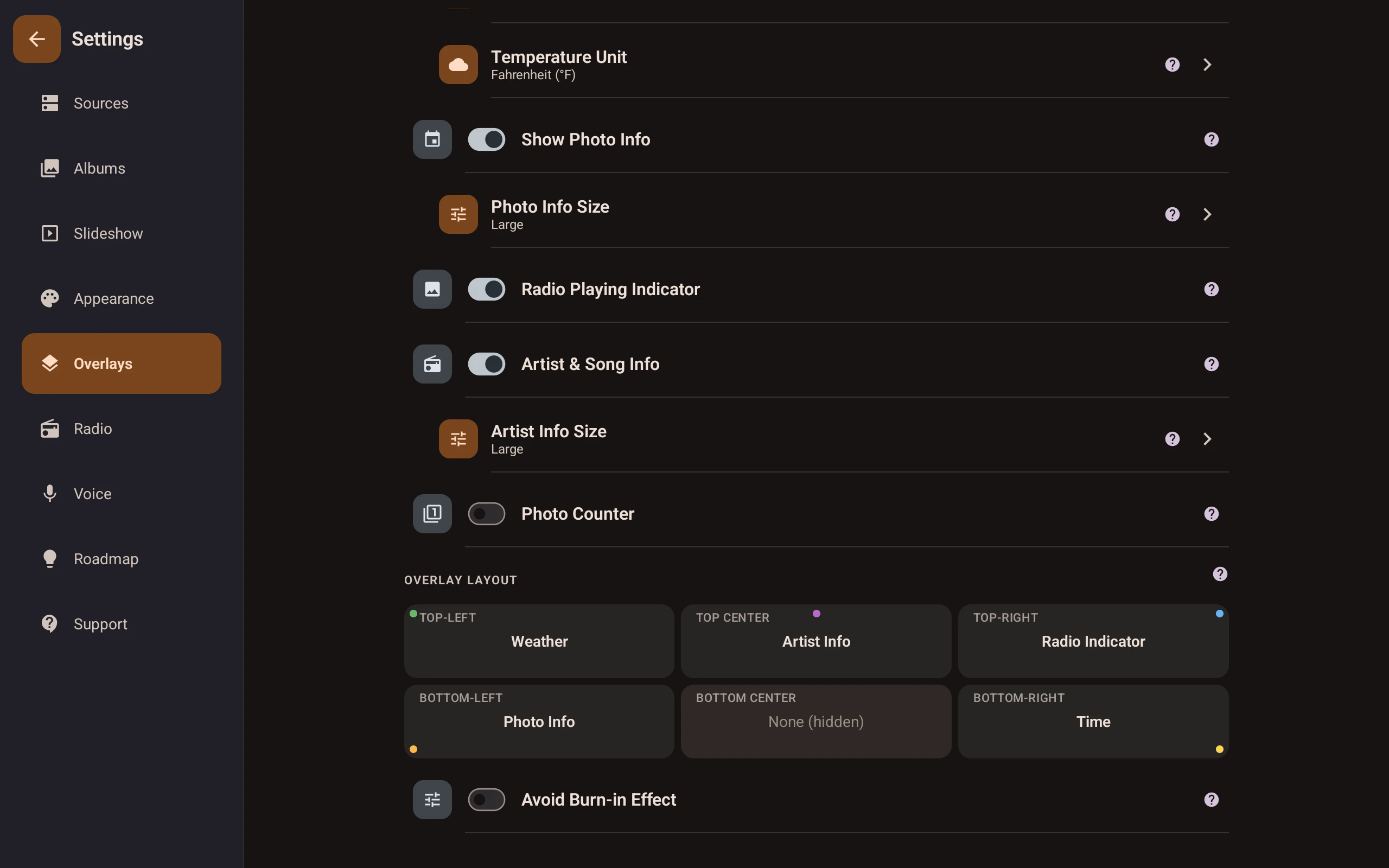Change the Top-Right slot showing Radio Indicator
Screen dimensions: 1389x868
(1093, 641)
